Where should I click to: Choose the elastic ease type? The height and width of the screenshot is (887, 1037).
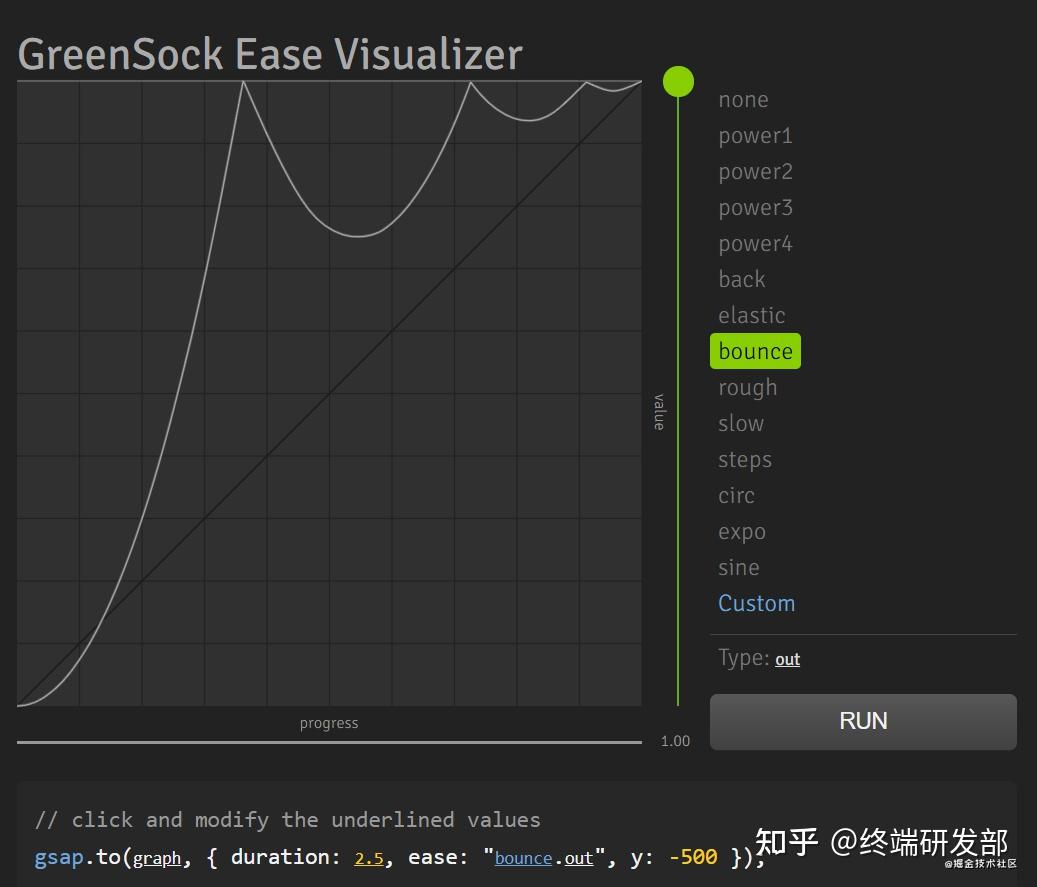click(752, 315)
